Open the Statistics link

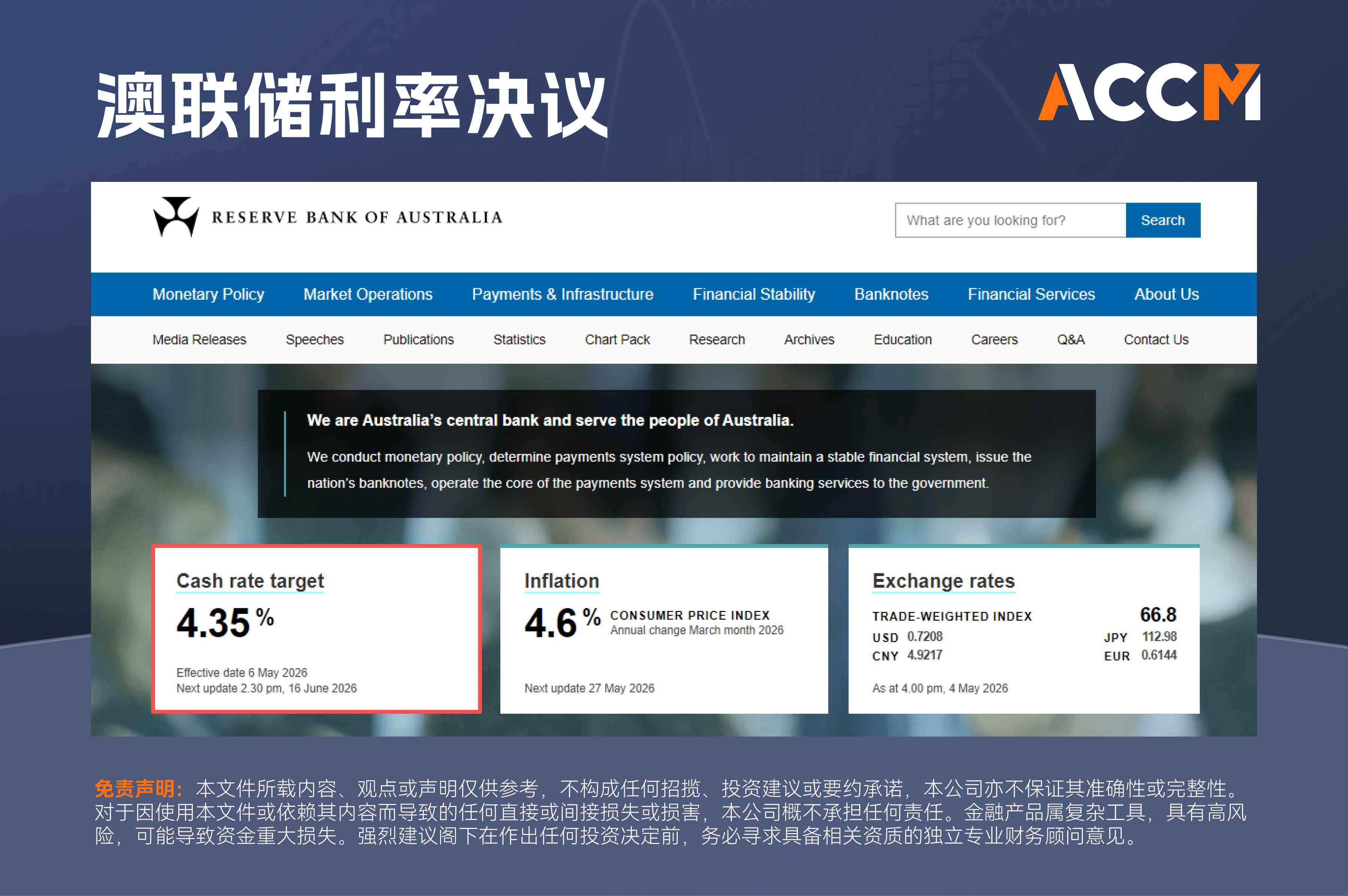click(x=519, y=339)
